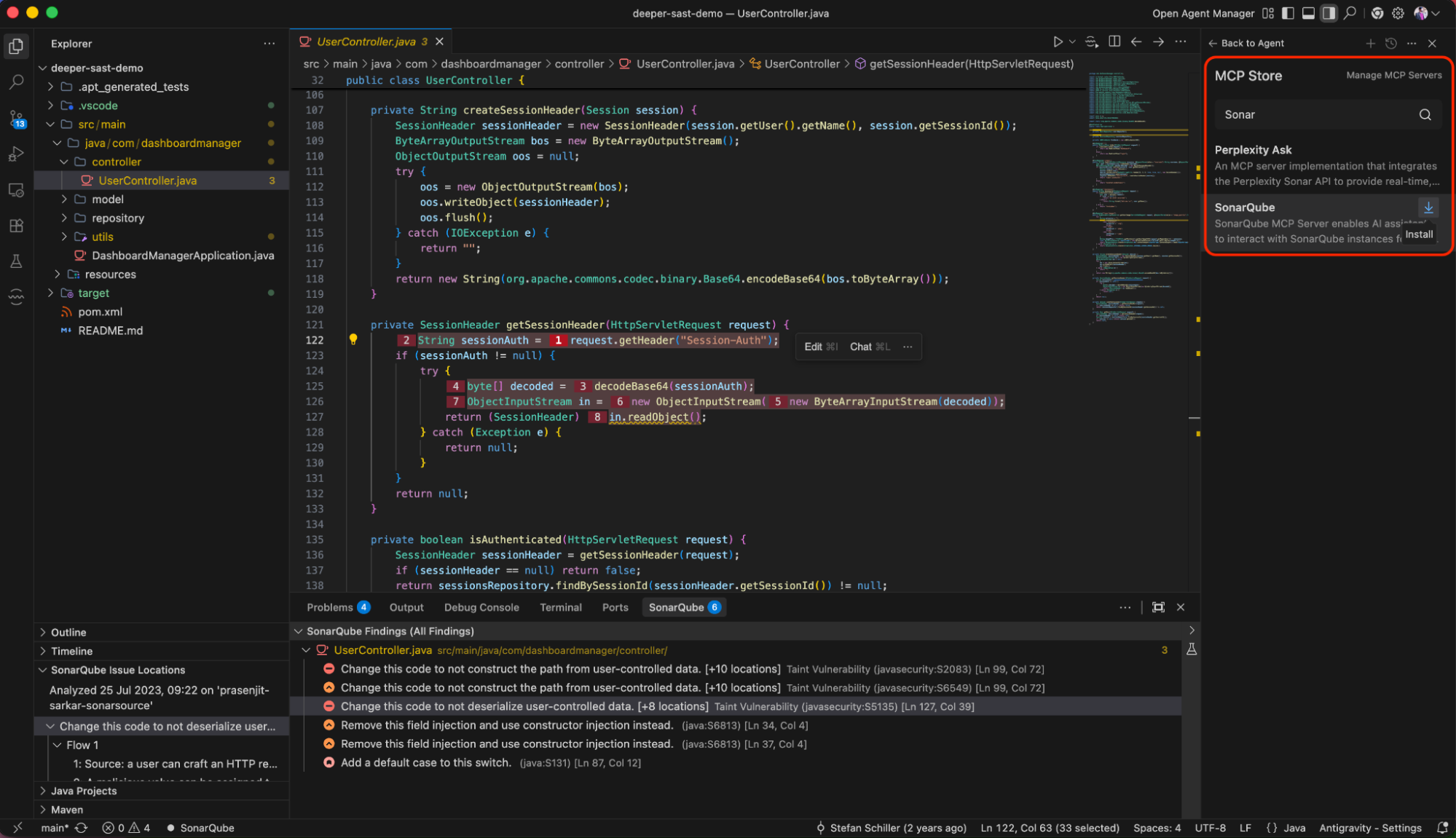This screenshot has width=1456, height=838.
Task: Click the Run Java play button
Action: [1058, 41]
